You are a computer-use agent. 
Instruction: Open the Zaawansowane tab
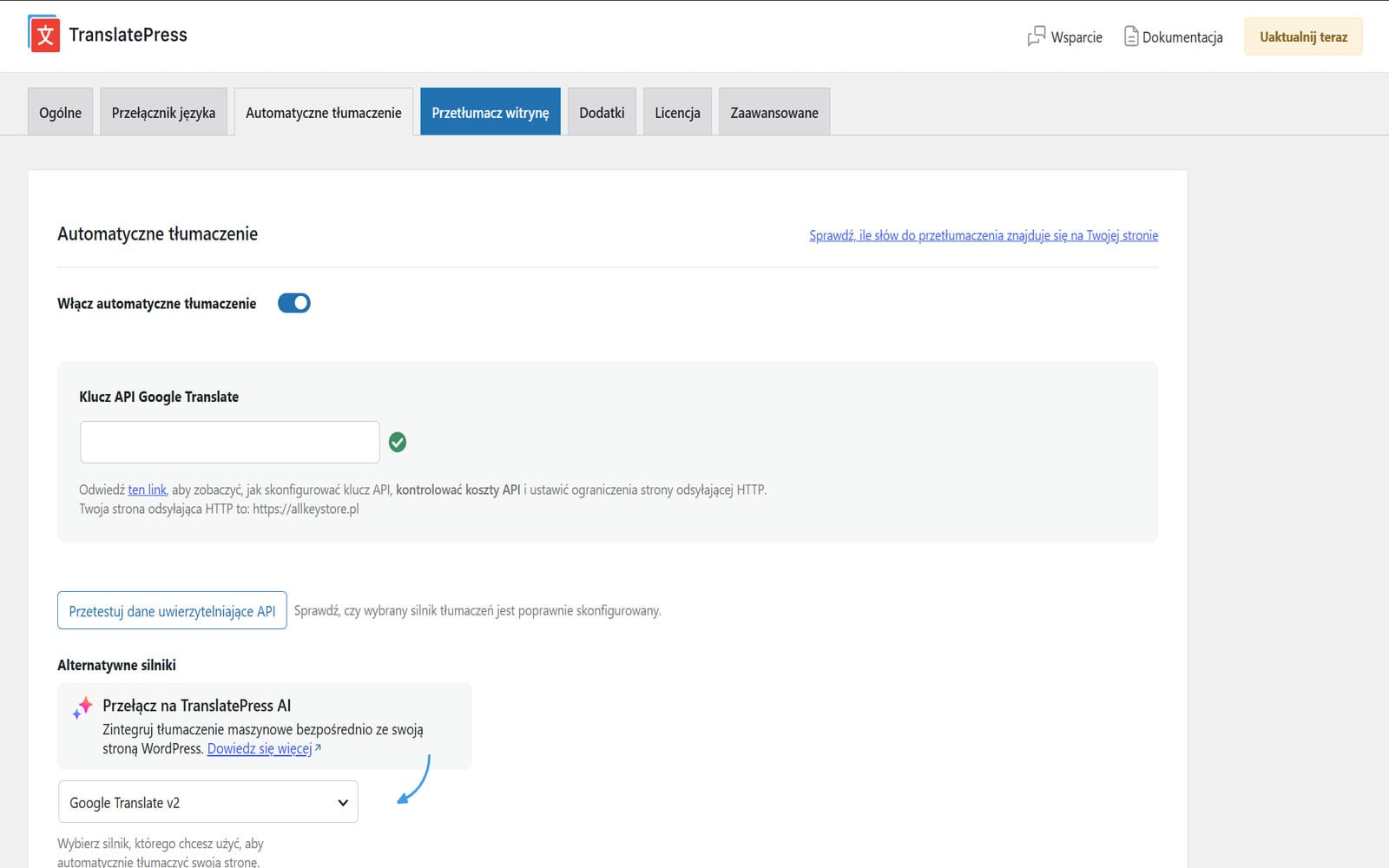click(x=774, y=112)
